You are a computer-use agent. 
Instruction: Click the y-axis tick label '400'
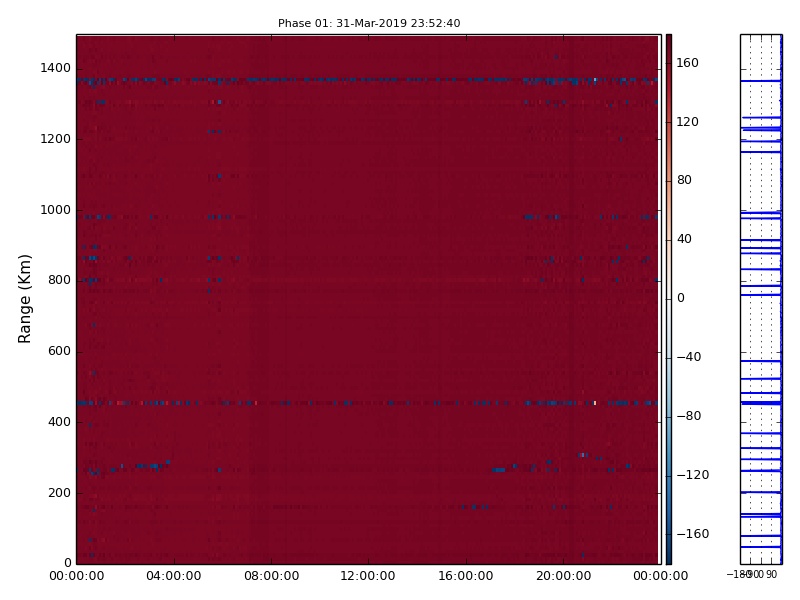(x=60, y=422)
